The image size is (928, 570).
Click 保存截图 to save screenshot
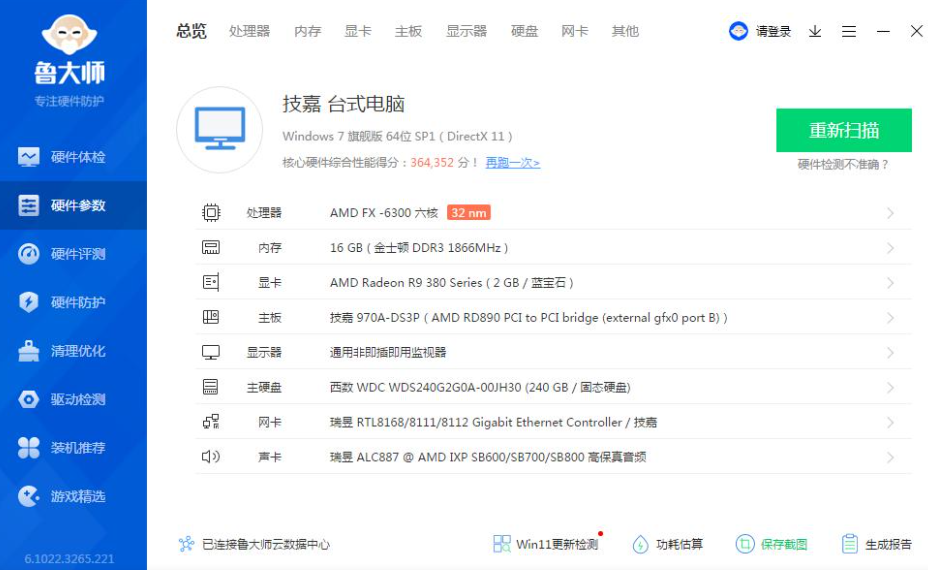772,544
